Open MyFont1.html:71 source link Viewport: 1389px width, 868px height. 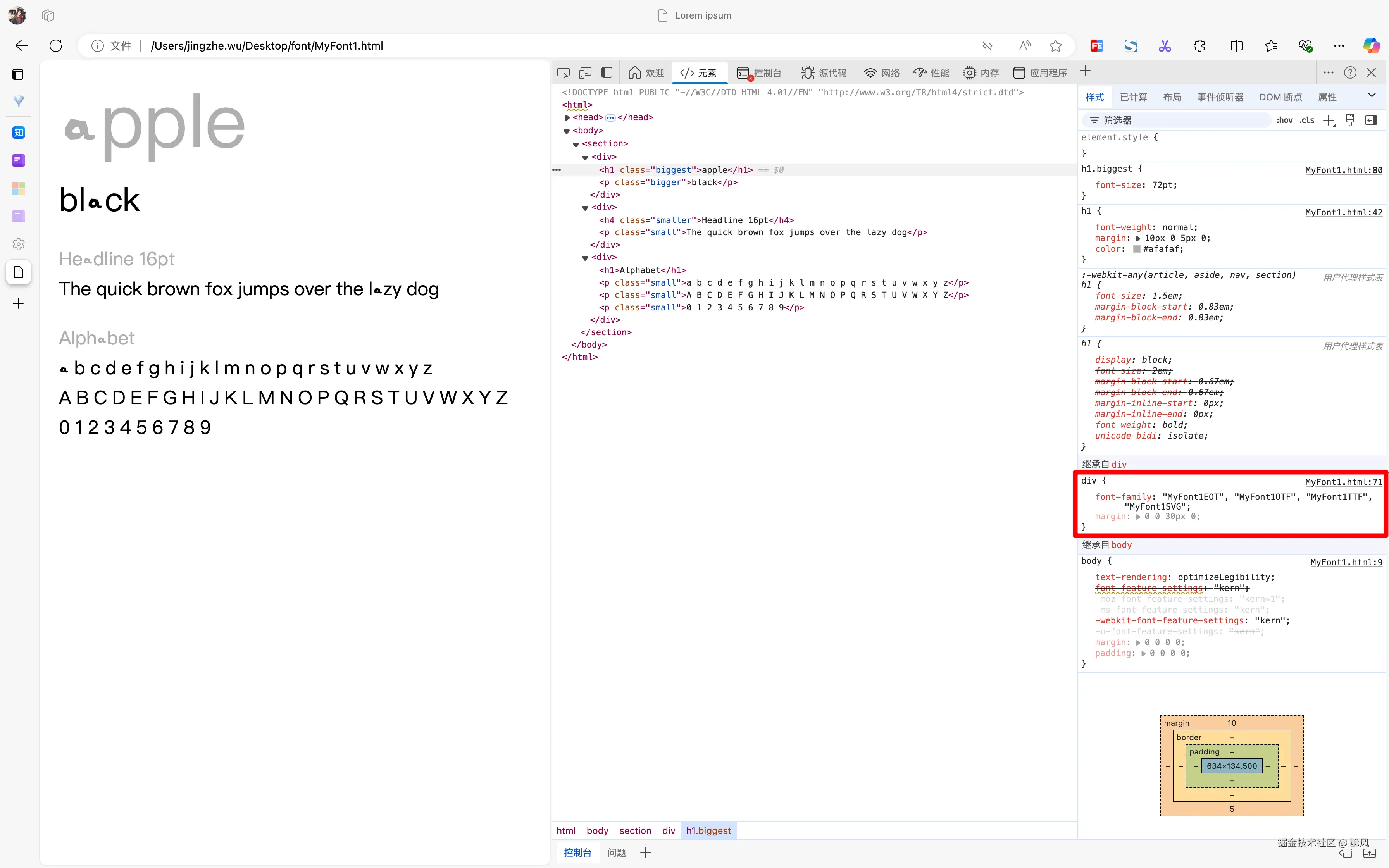click(1343, 482)
